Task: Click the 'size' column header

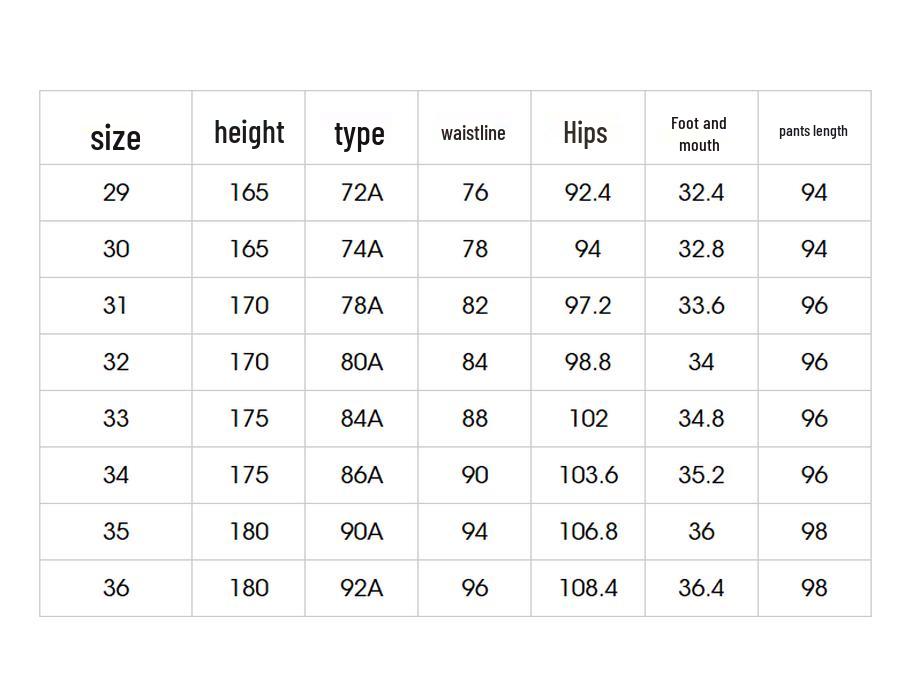Action: [x=116, y=137]
